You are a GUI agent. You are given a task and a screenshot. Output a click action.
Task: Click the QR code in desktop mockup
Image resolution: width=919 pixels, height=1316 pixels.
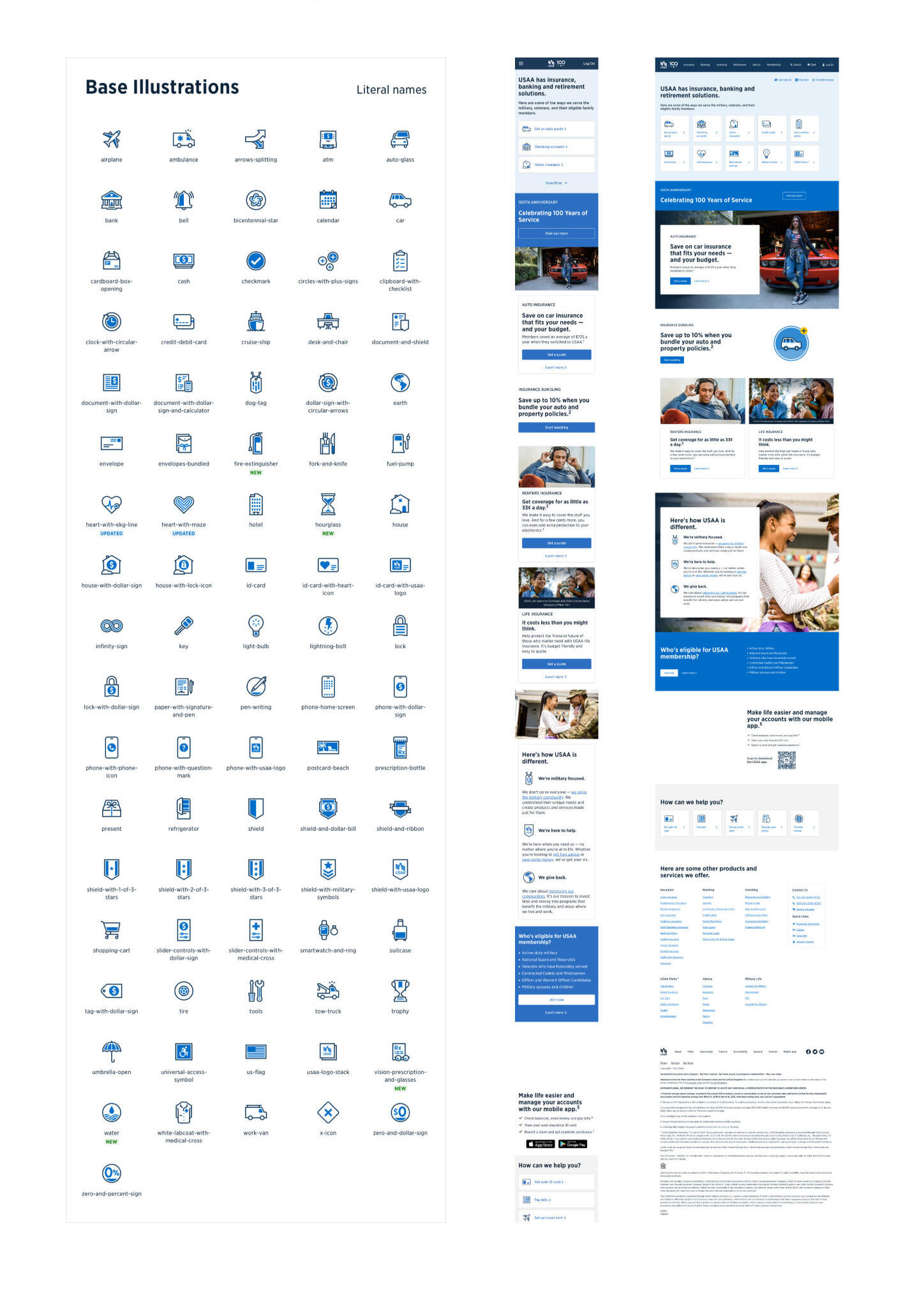point(786,760)
